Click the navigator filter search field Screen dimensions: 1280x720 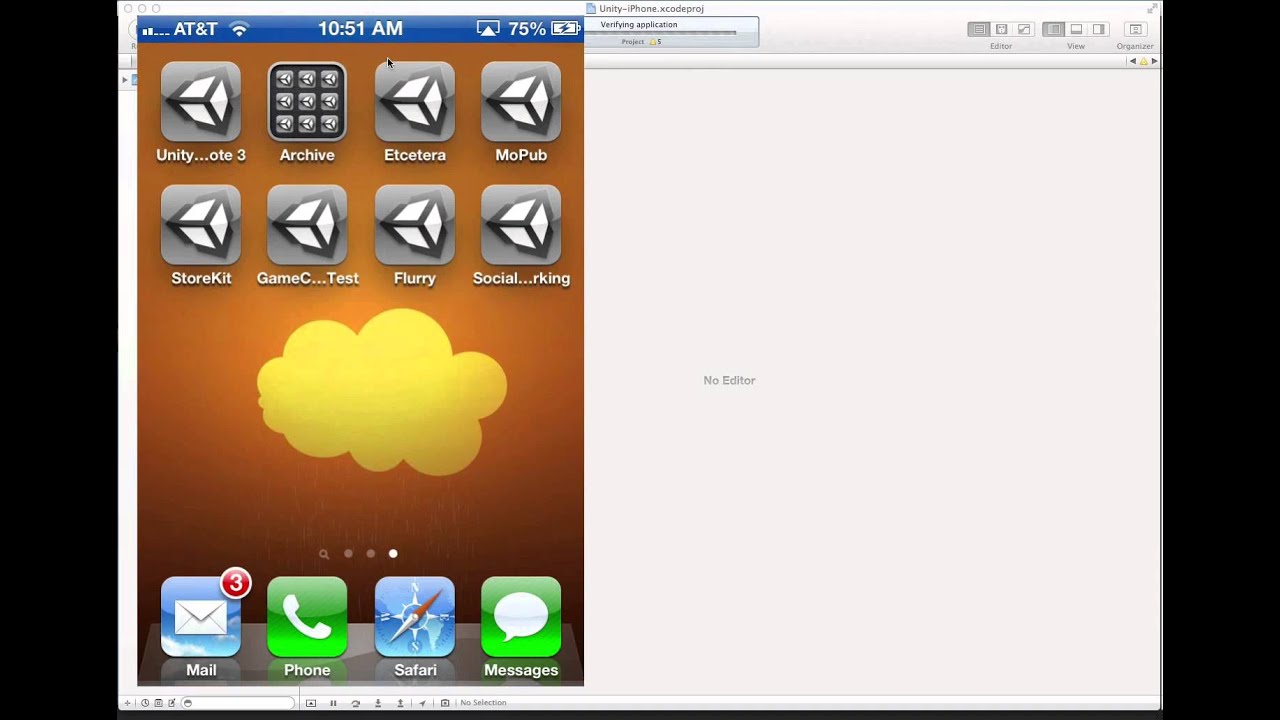coord(238,703)
